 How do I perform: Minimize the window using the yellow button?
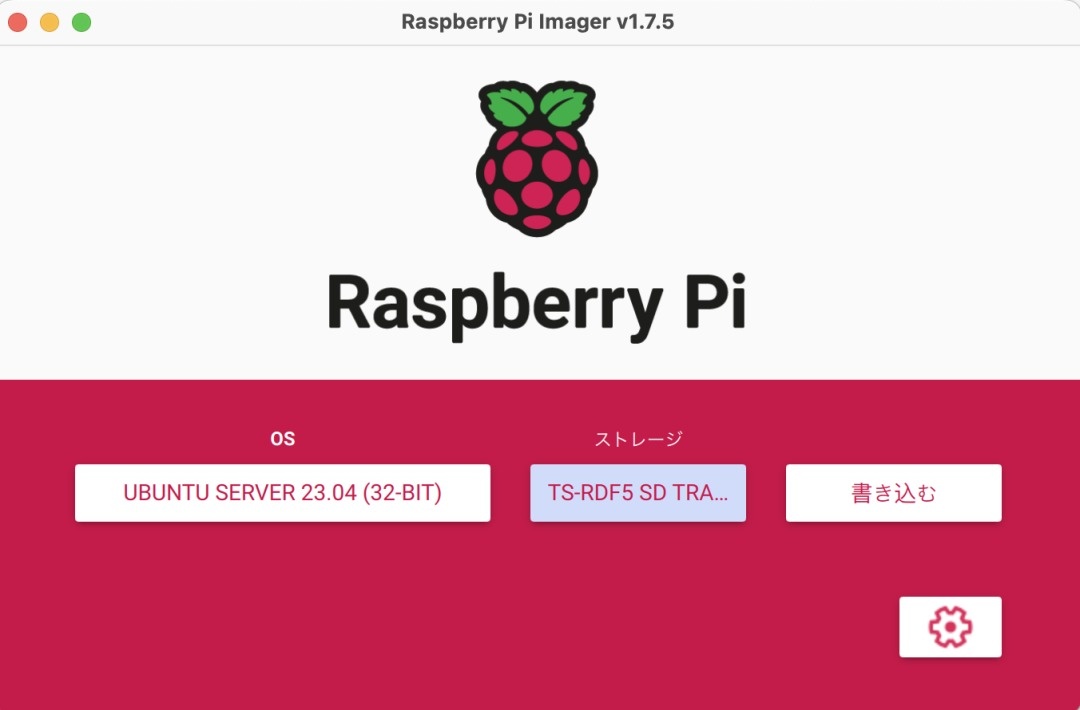click(x=50, y=22)
